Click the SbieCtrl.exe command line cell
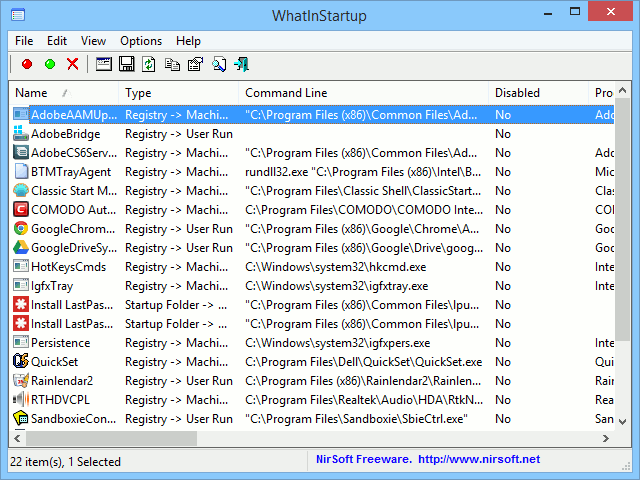This screenshot has height=480, width=640. [356, 419]
